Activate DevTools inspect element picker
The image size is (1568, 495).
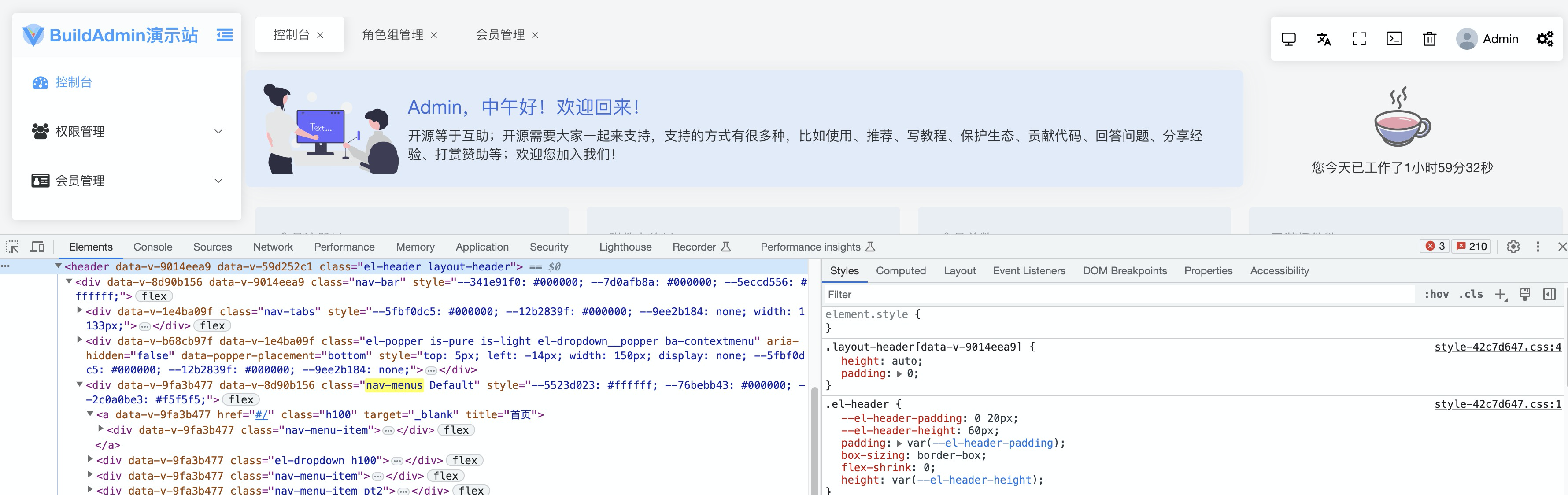(13, 247)
